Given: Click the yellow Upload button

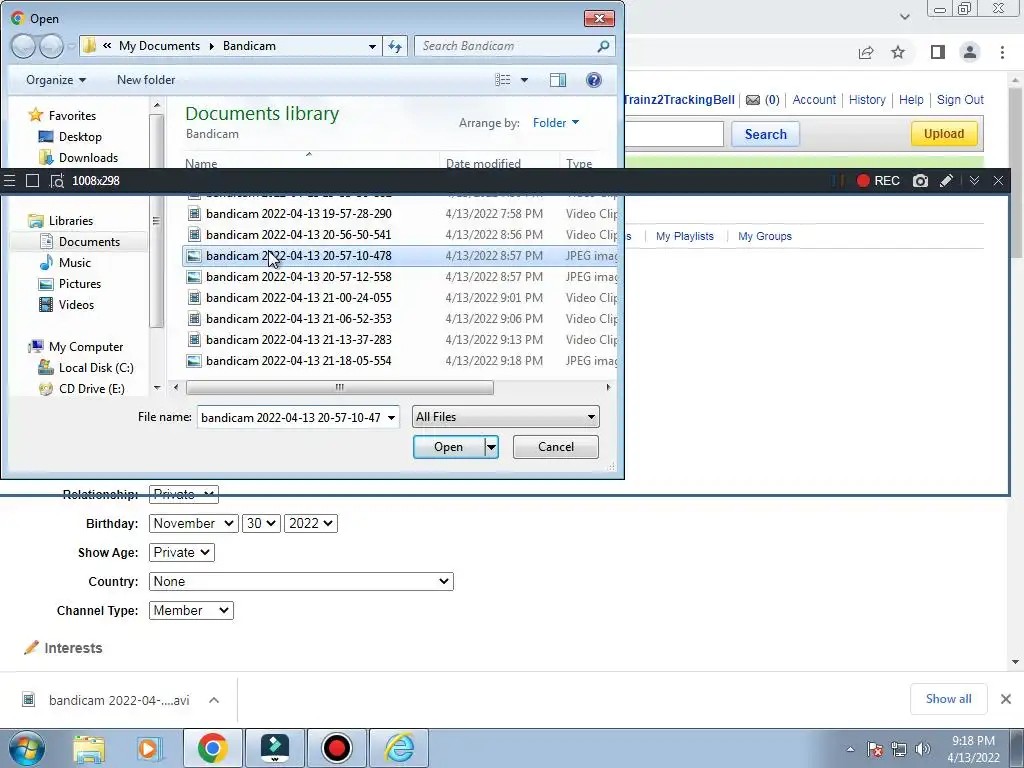Looking at the screenshot, I should tap(944, 134).
